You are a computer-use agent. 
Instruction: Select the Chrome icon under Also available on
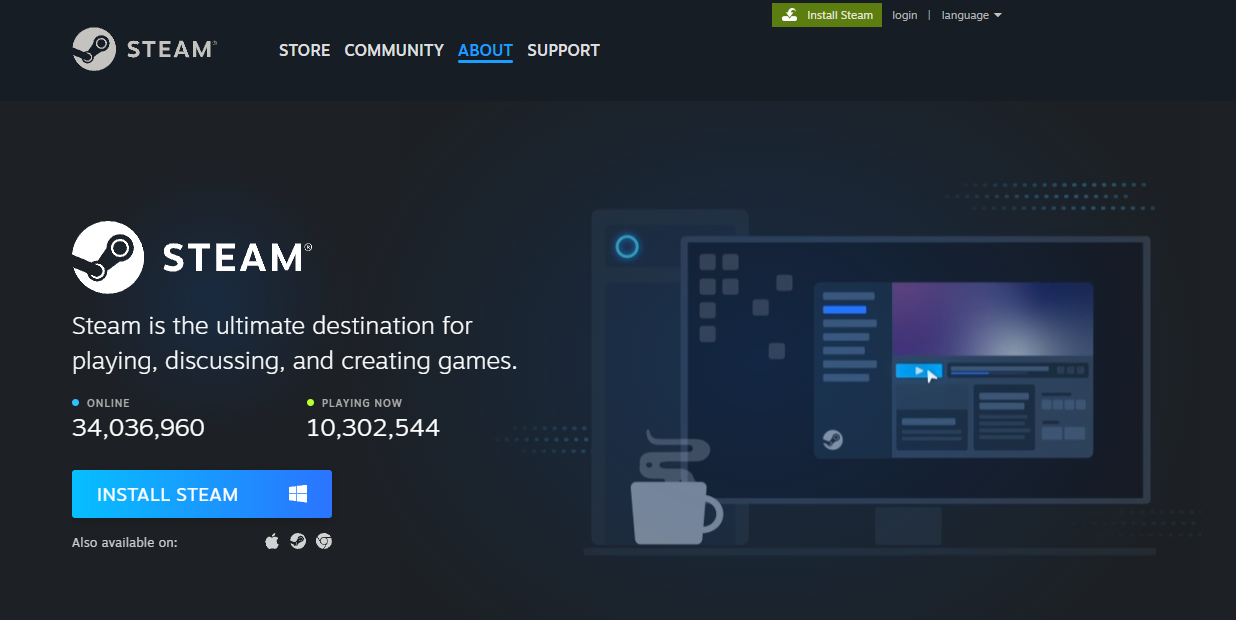(323, 540)
